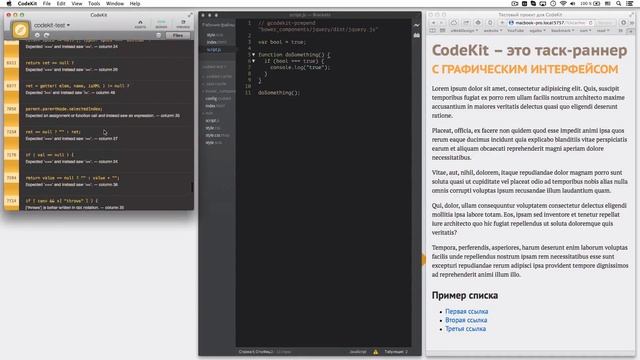Open config.codekit in Brackets file tree
Image resolution: width=640 pixels, height=360 pixels.
click(x=218, y=98)
